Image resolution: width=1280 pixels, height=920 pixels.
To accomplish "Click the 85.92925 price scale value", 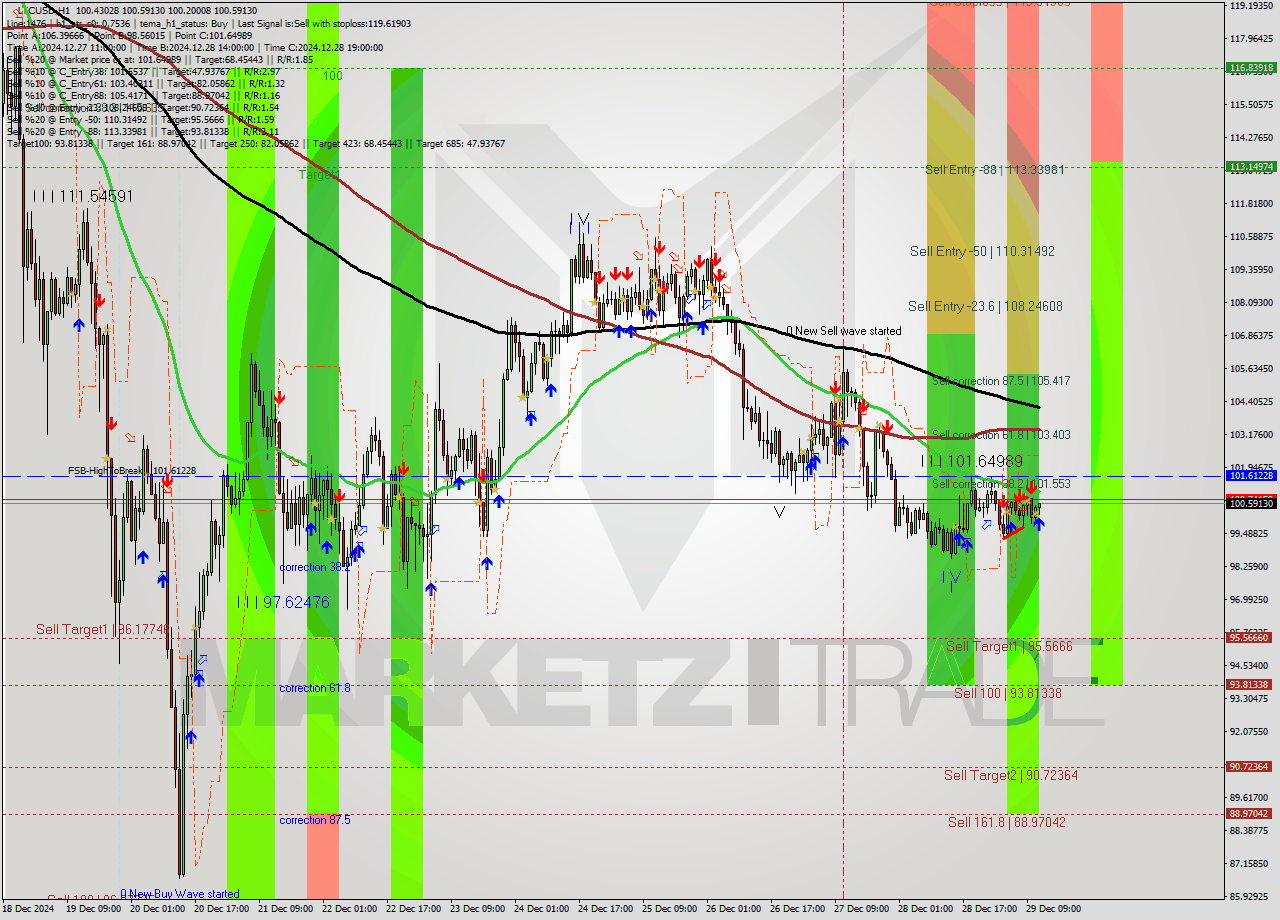I will [x=1250, y=896].
